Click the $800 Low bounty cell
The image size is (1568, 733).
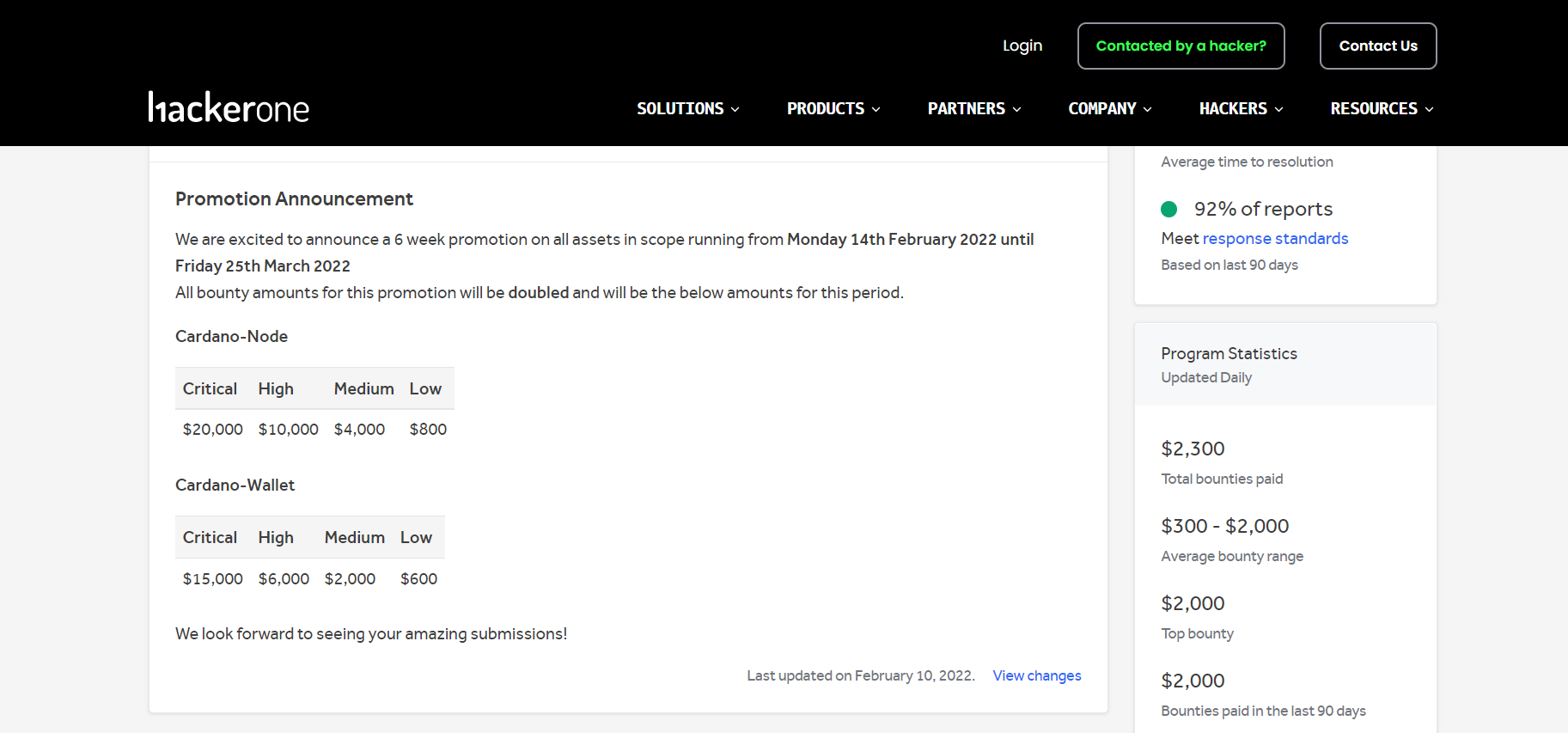(x=428, y=429)
